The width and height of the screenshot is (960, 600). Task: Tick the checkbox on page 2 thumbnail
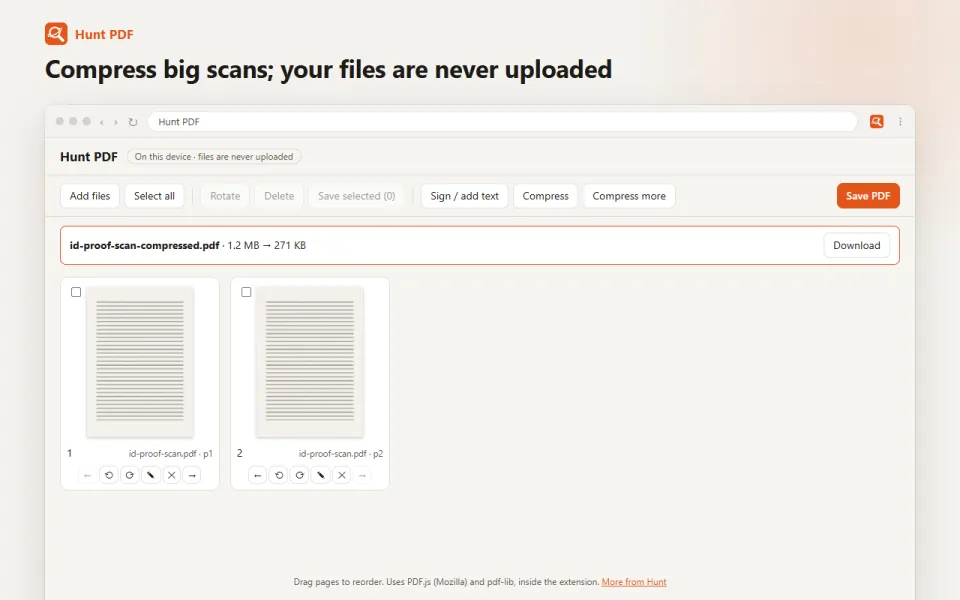(246, 292)
